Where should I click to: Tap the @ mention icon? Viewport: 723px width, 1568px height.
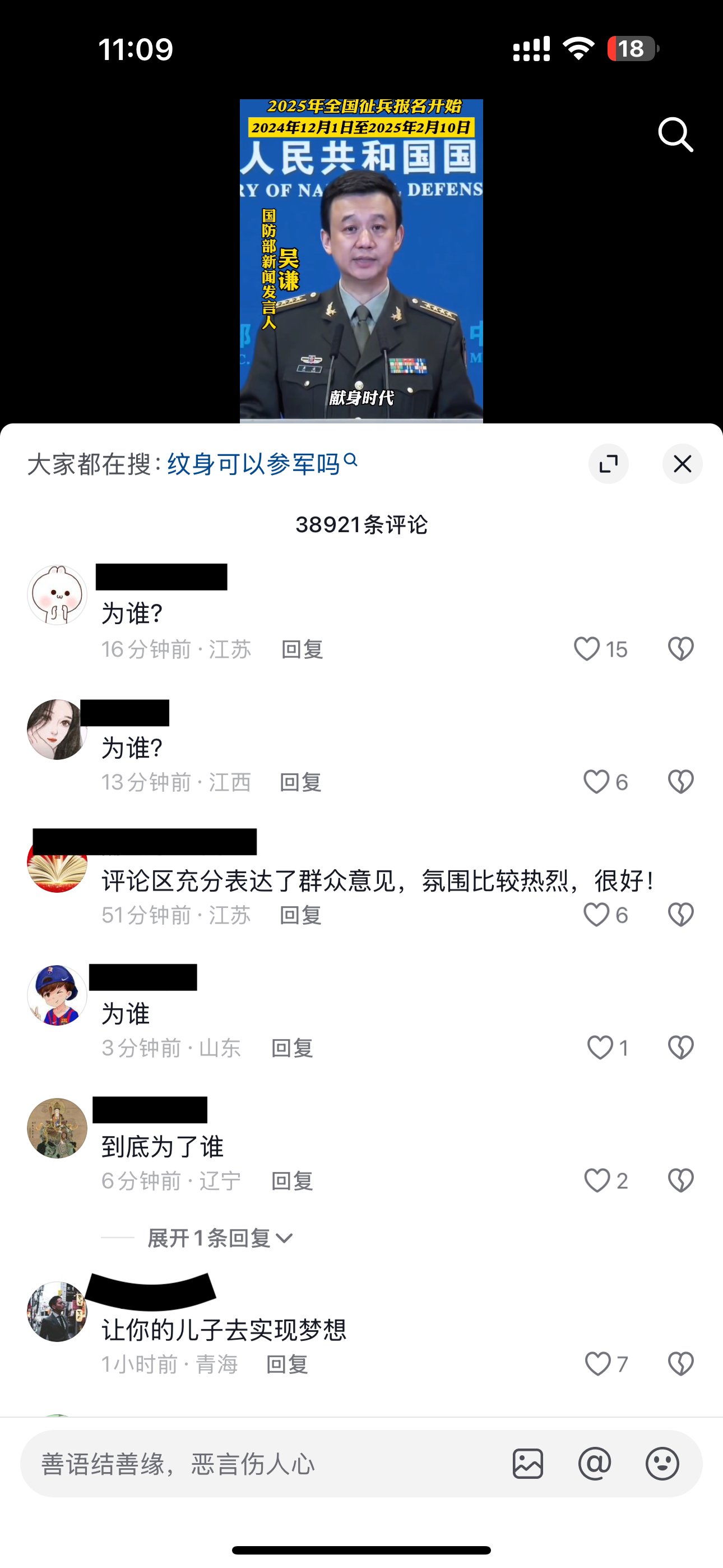pos(595,1463)
